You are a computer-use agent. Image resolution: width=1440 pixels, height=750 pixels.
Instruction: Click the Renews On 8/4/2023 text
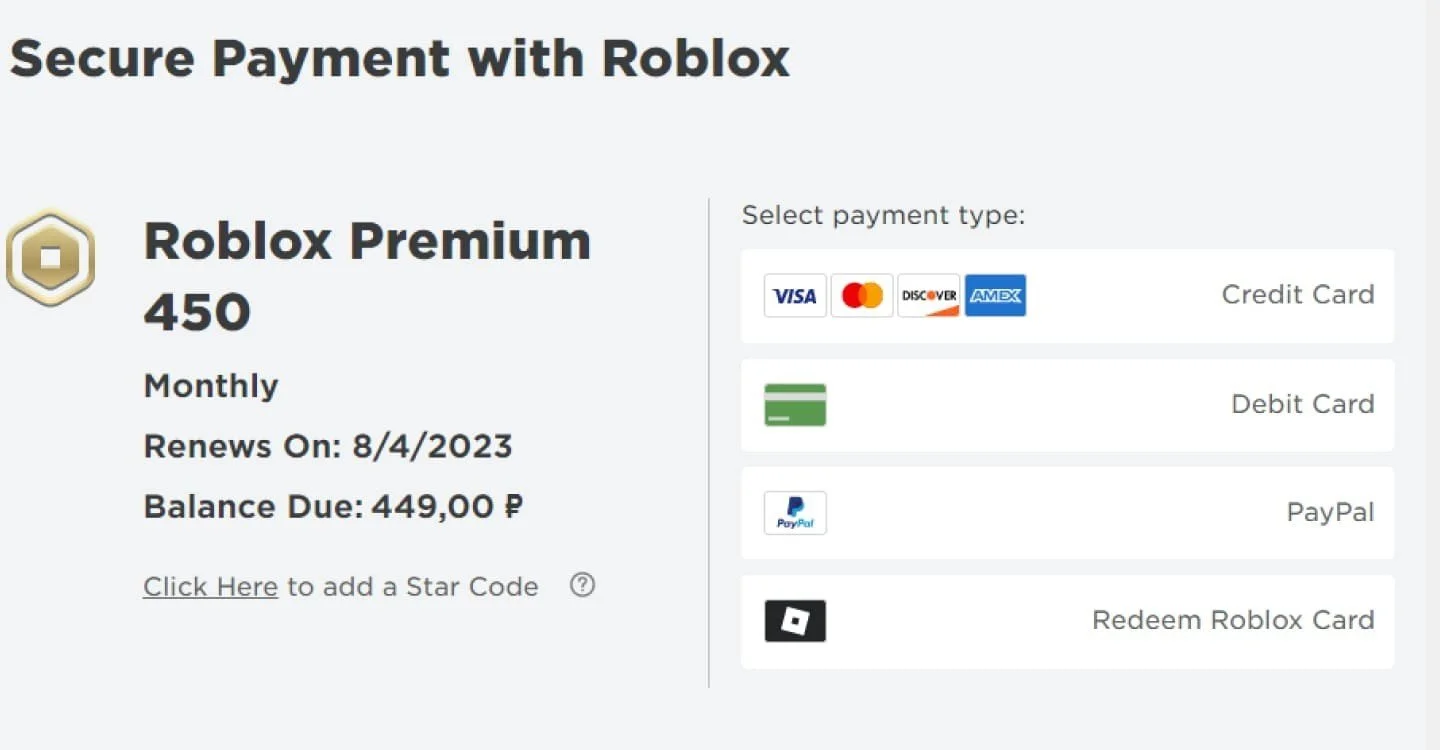click(328, 446)
